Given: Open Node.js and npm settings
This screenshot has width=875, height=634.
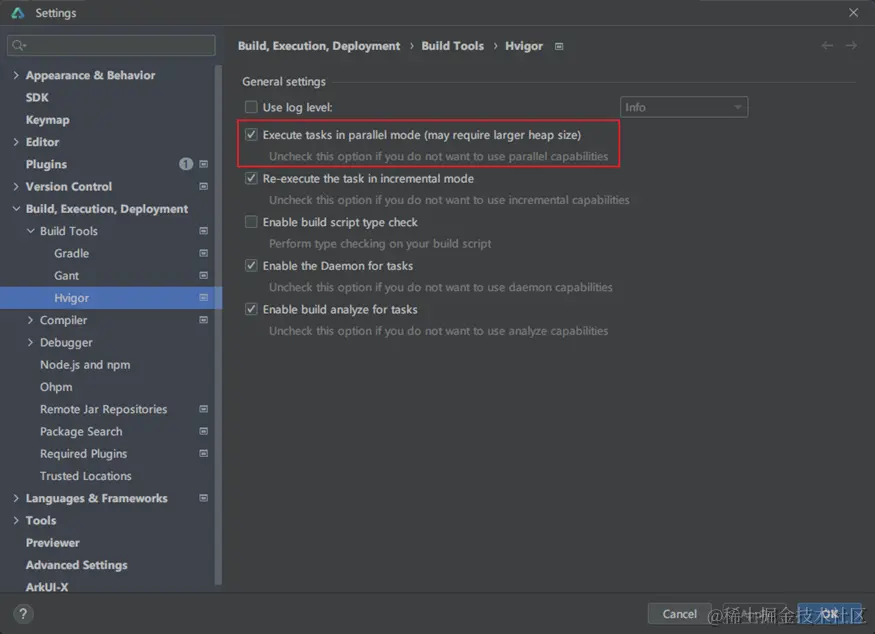Looking at the screenshot, I should (x=85, y=365).
